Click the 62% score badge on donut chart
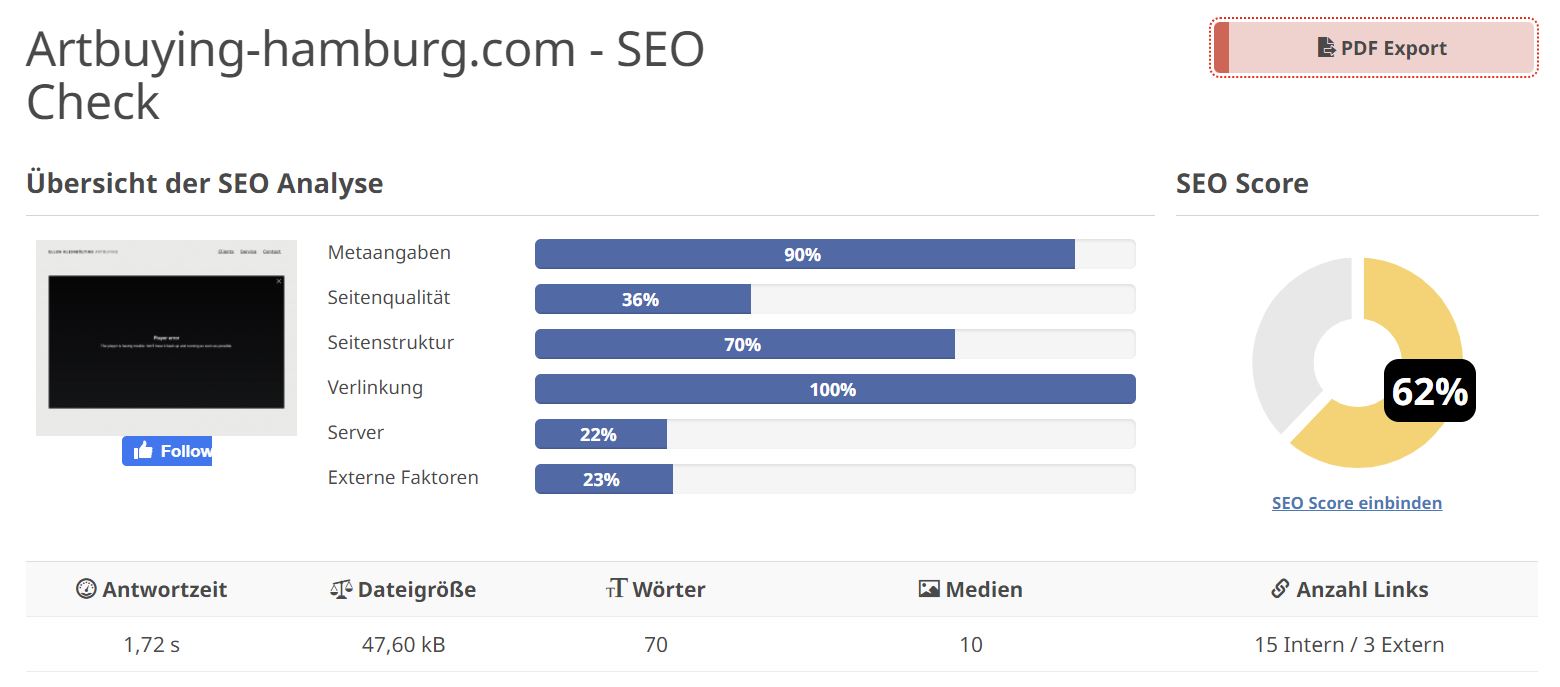Image resolution: width=1560 pixels, height=687 pixels. coord(1429,391)
